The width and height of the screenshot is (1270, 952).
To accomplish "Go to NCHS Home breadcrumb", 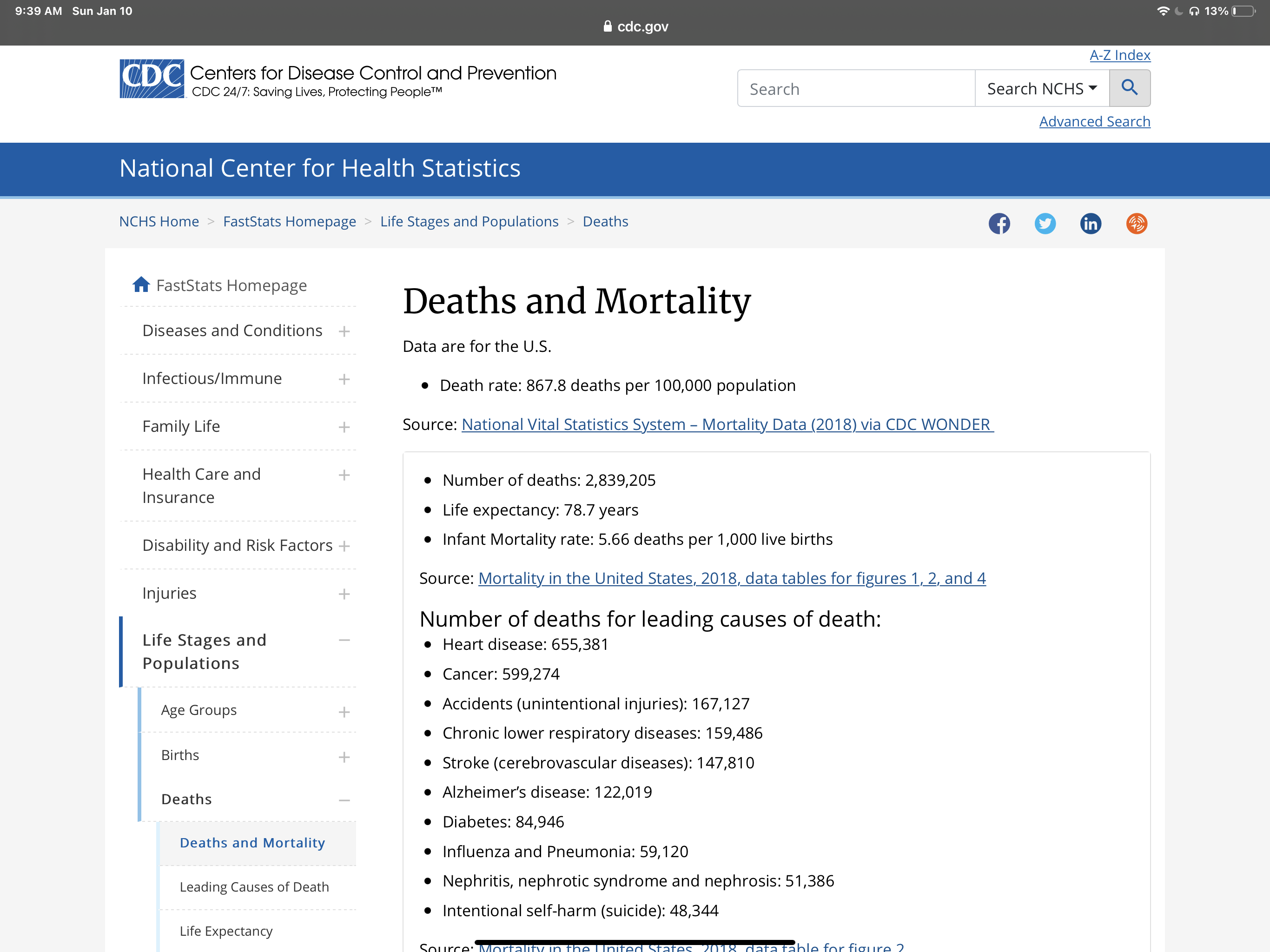I will point(159,222).
